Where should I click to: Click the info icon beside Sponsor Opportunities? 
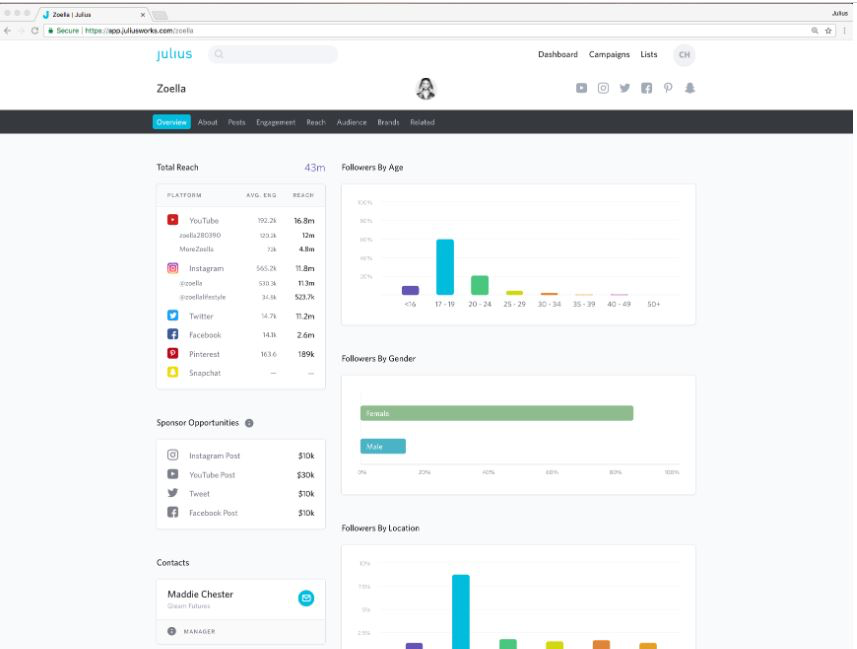tap(250, 422)
